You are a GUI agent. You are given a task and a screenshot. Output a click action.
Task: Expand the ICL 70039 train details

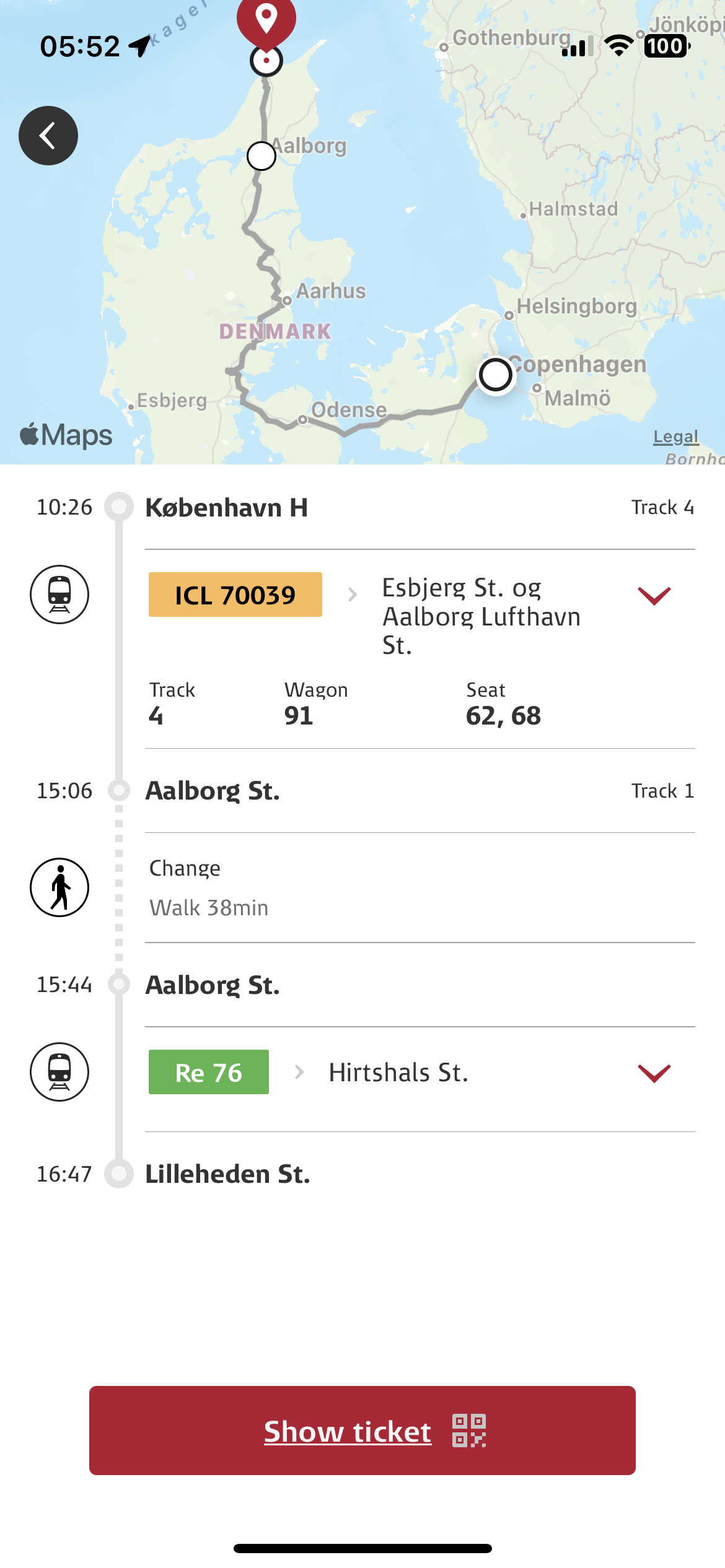[654, 596]
